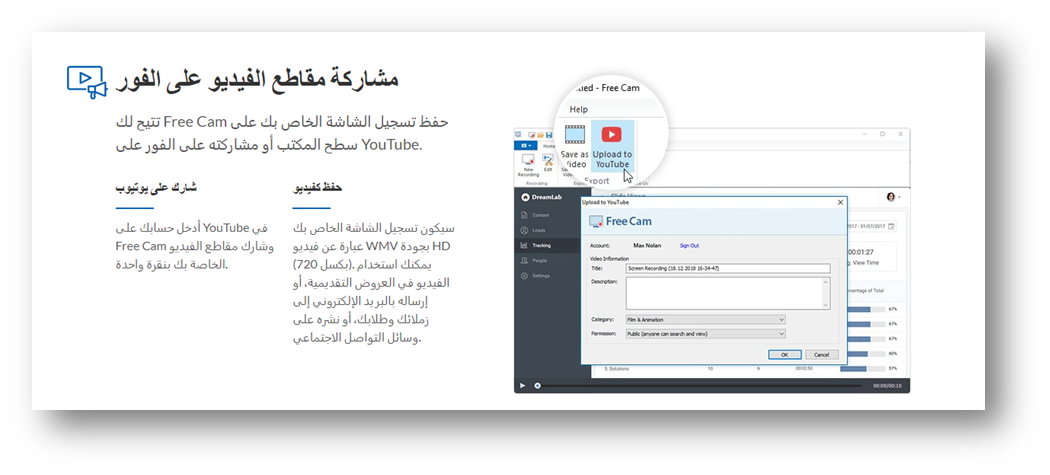Screen dimensions: 1050x475
Task: Click the playback progress slider handle
Action: 537,386
